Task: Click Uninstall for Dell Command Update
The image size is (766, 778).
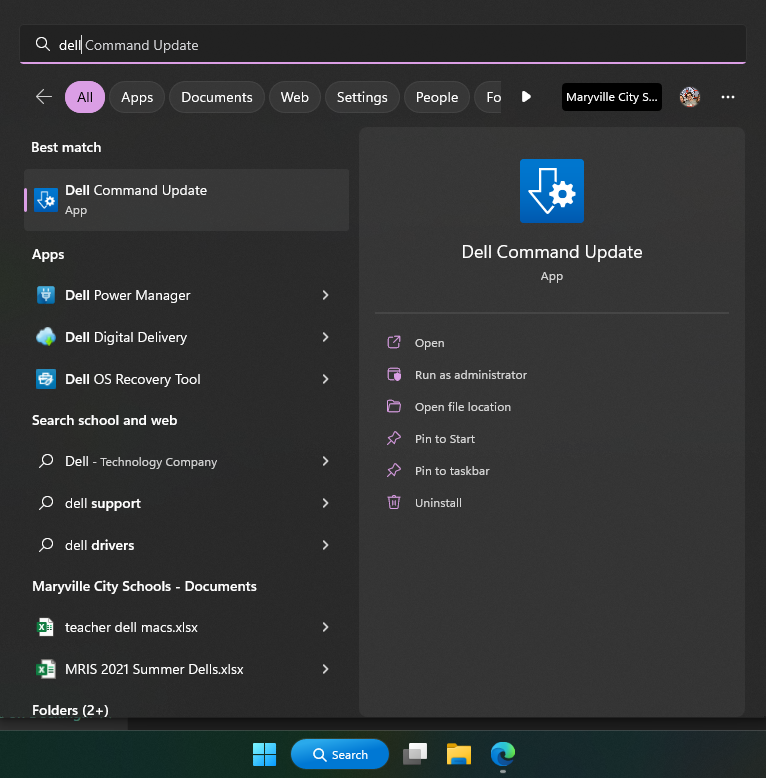Action: pyautogui.click(x=438, y=503)
